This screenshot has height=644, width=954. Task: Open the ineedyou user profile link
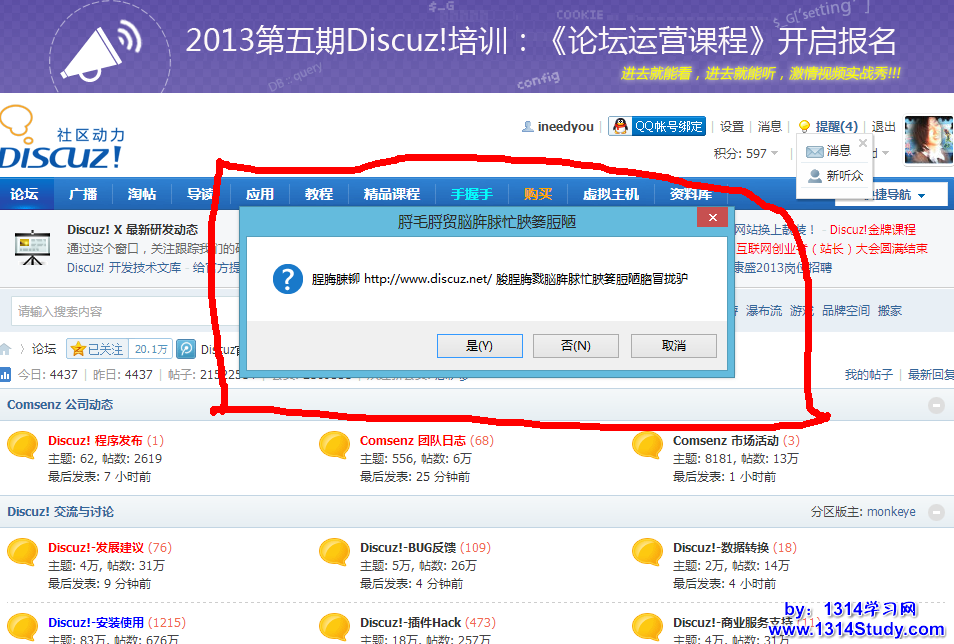(565, 127)
